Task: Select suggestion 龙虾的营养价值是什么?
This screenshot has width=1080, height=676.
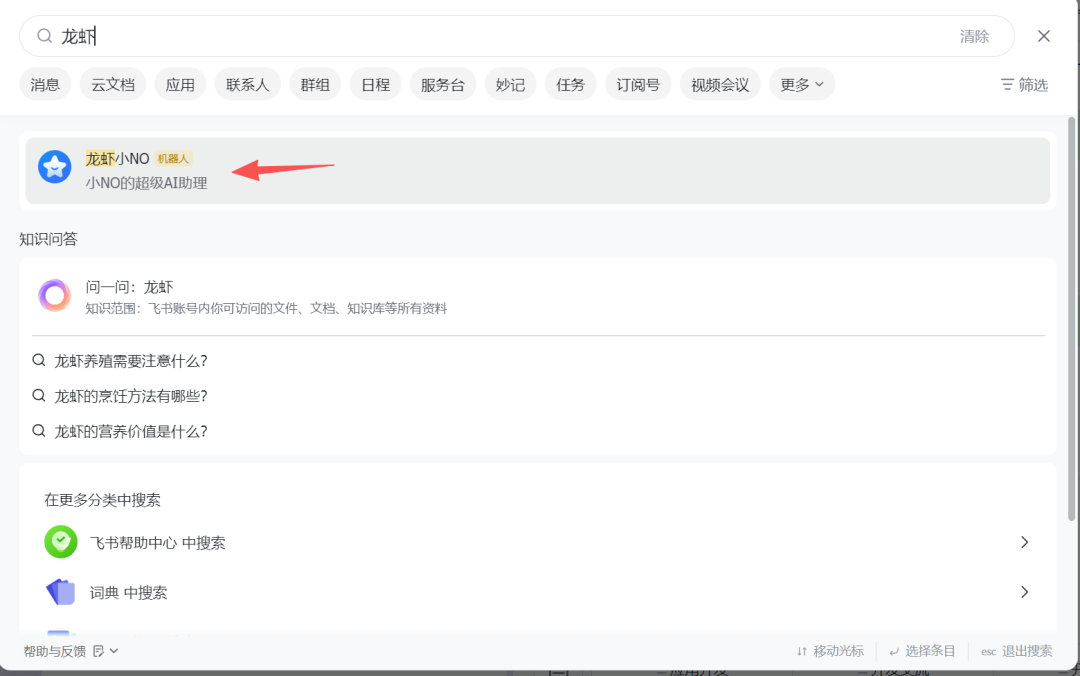Action: (131, 431)
